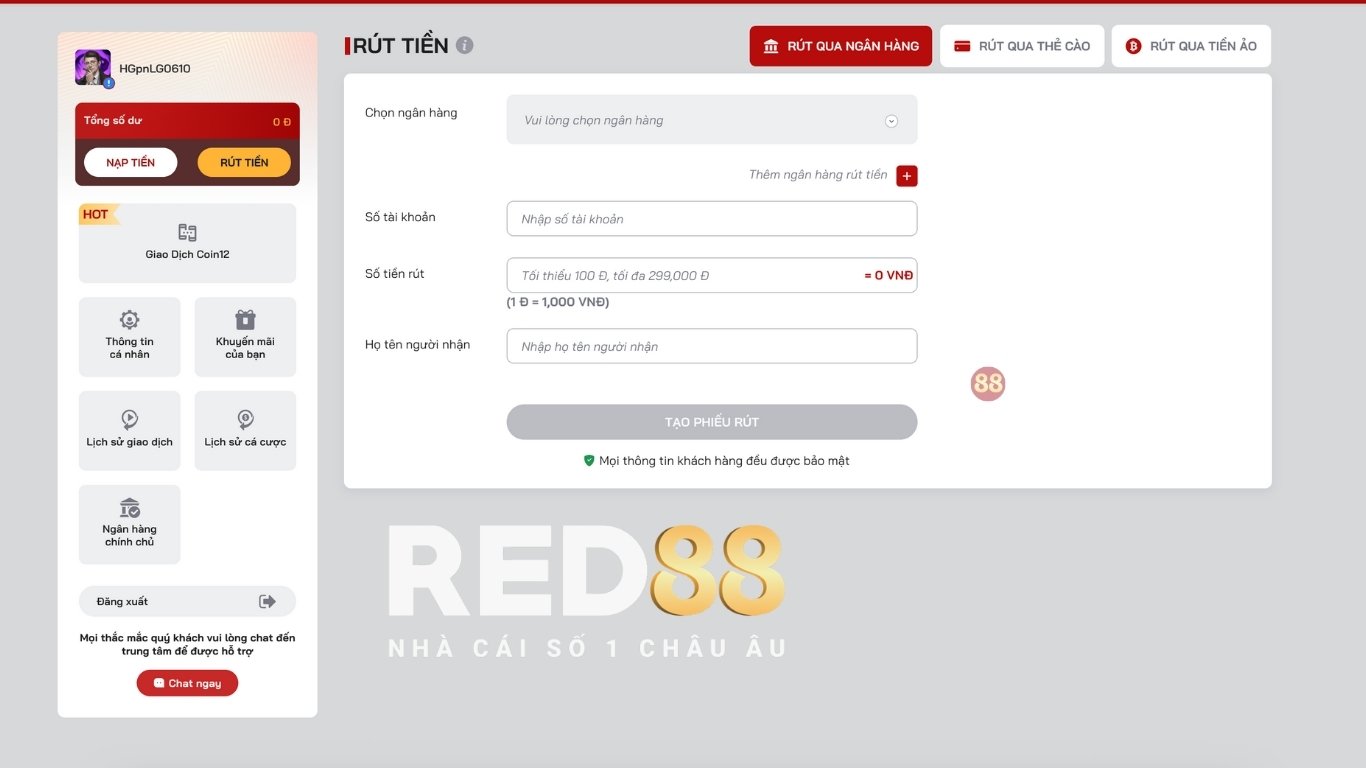Switch to RÚT QUA TIỀN ẢO tab
Viewport: 1366px width, 768px height.
pyautogui.click(x=1191, y=46)
